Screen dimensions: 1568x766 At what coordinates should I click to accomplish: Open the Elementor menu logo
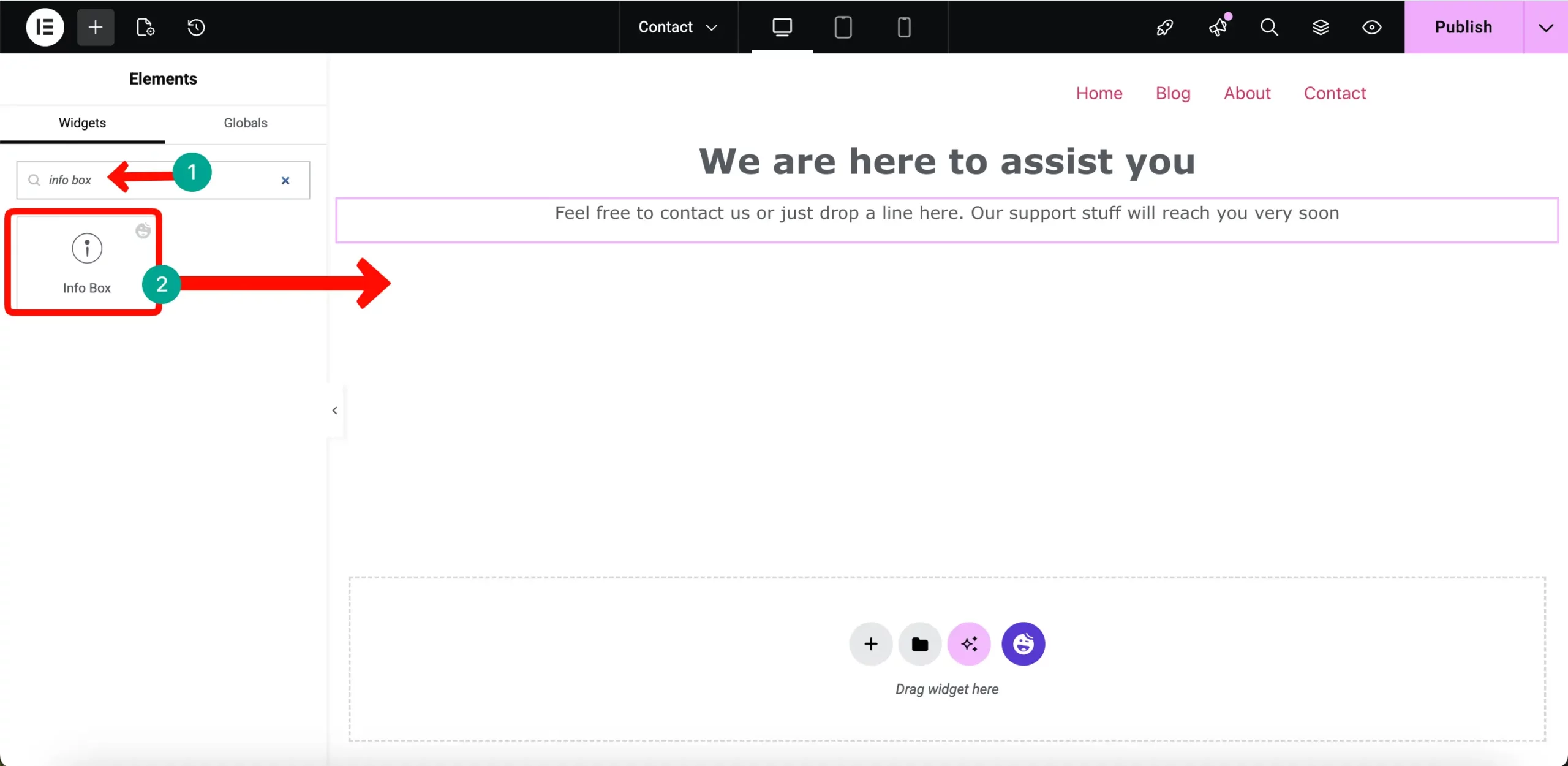point(43,27)
